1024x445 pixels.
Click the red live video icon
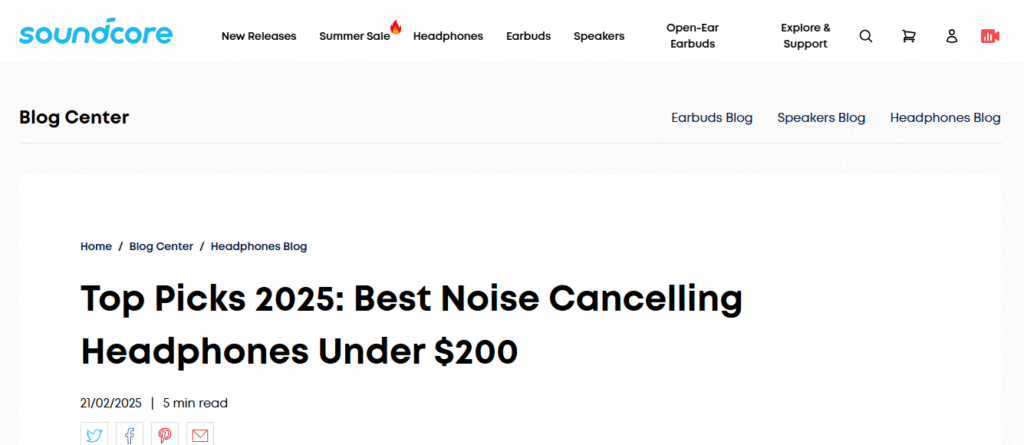[990, 36]
